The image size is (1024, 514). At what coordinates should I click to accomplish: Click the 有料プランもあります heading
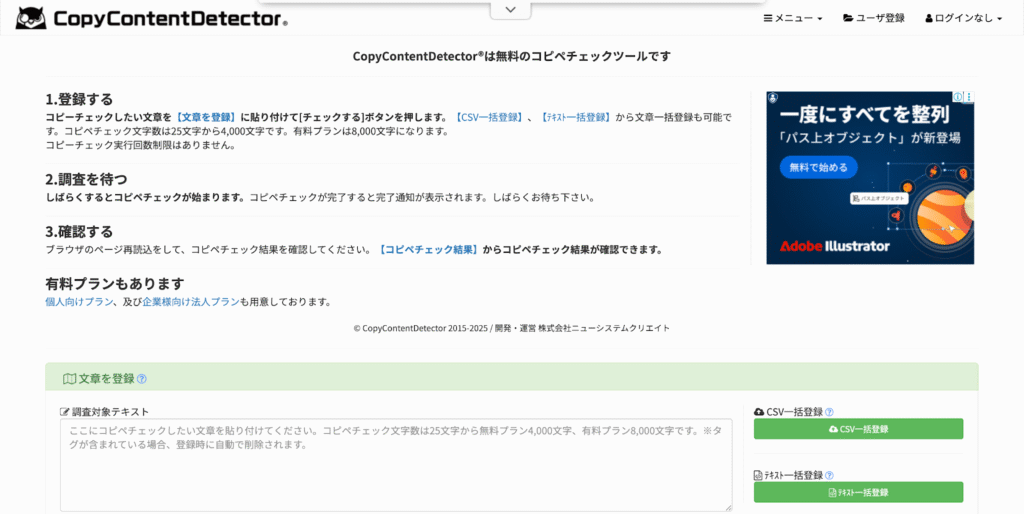click(x=115, y=284)
